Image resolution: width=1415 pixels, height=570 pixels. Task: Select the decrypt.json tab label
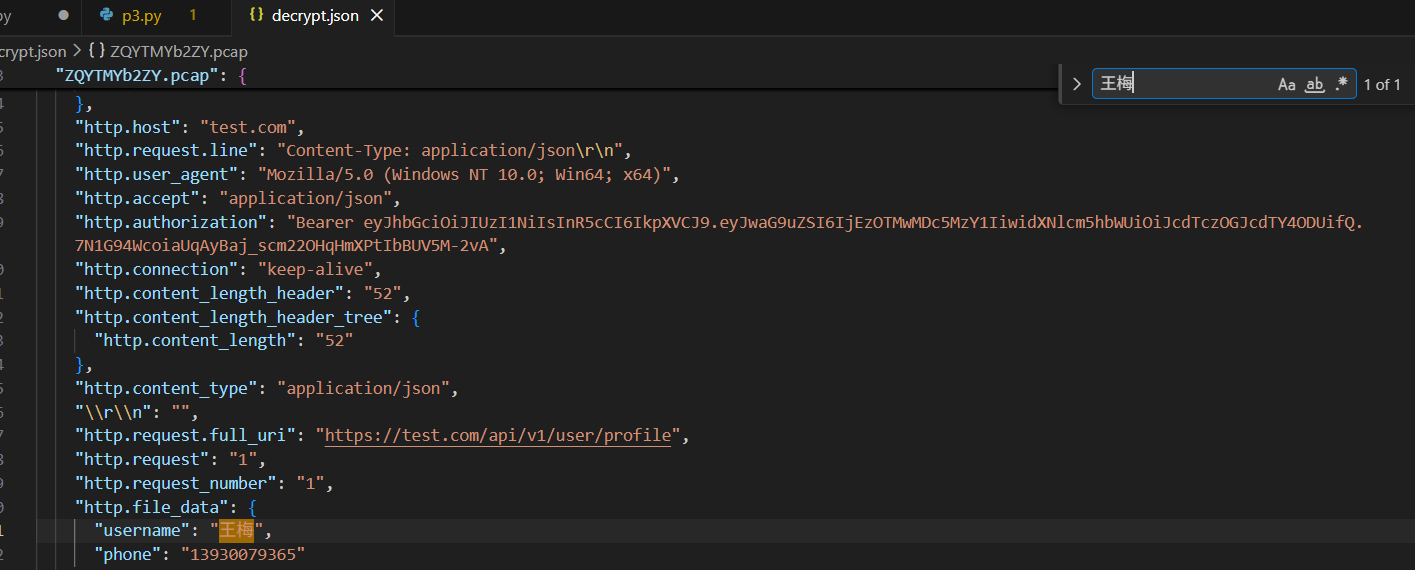point(314,16)
